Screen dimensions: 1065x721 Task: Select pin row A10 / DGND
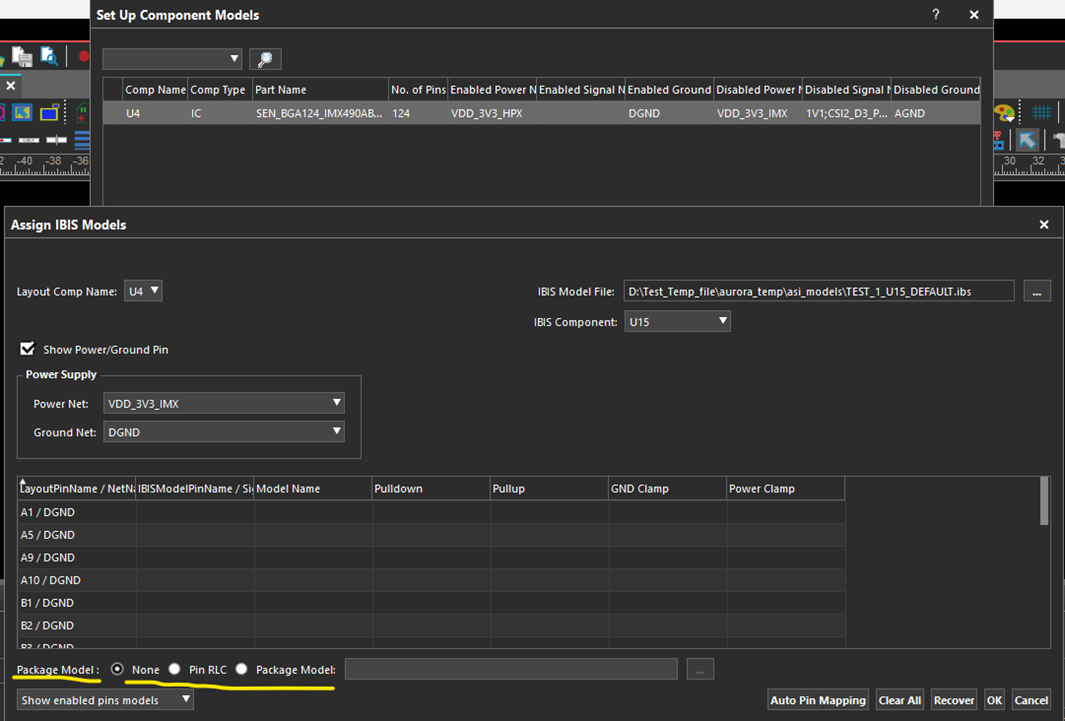(x=431, y=580)
